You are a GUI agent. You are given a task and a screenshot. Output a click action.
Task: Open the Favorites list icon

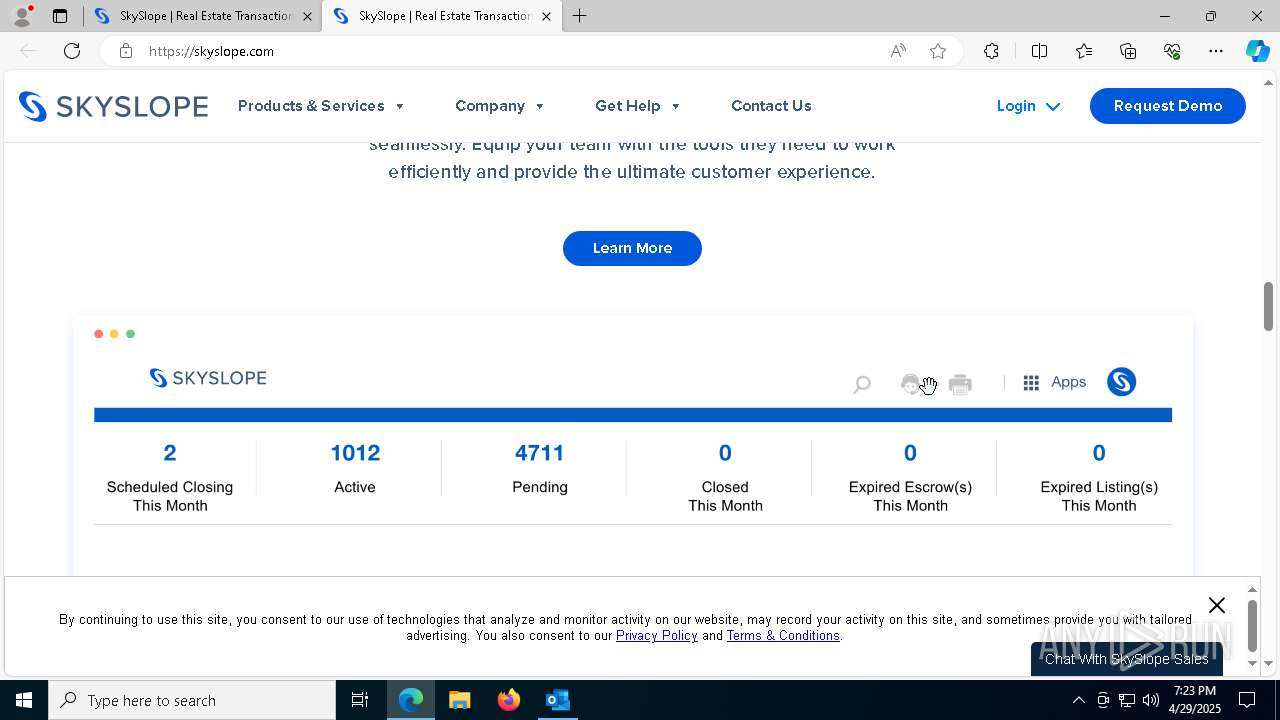point(1084,51)
